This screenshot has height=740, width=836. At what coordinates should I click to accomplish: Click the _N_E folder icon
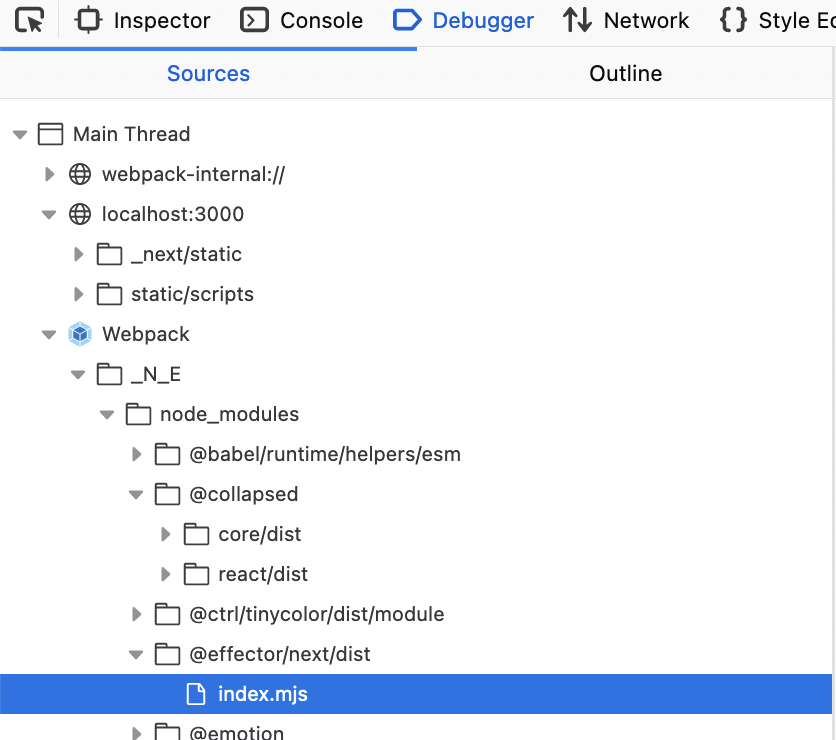(x=109, y=374)
